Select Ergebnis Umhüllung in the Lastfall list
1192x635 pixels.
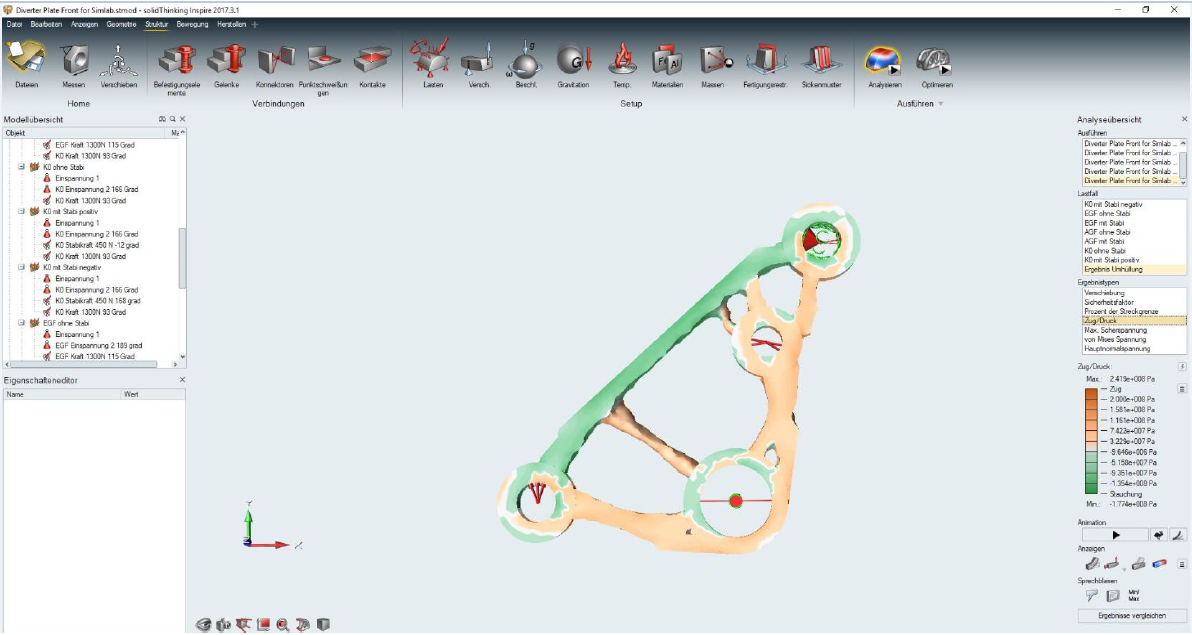[1113, 269]
